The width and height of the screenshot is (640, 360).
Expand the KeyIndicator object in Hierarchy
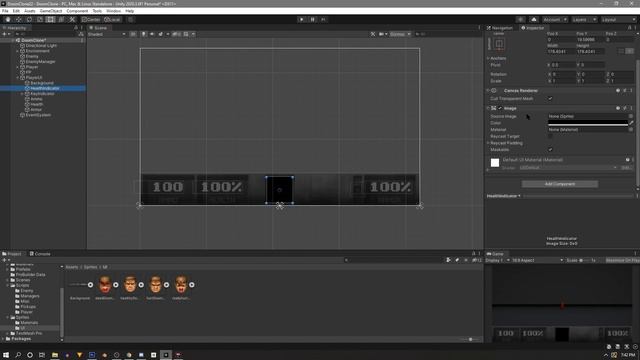[22, 93]
